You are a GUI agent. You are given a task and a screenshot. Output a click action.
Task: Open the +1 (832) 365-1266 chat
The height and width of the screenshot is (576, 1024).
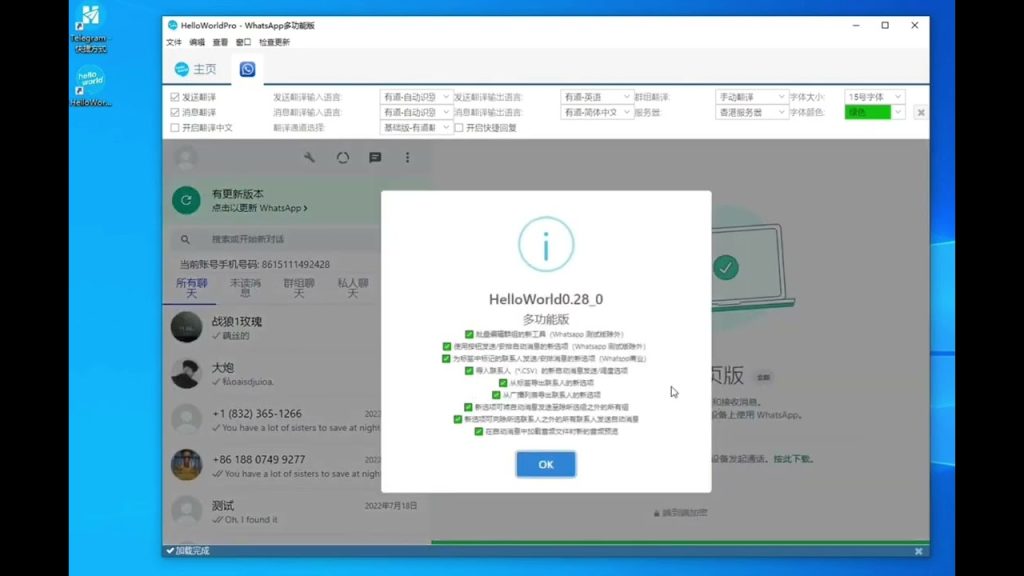pos(274,419)
